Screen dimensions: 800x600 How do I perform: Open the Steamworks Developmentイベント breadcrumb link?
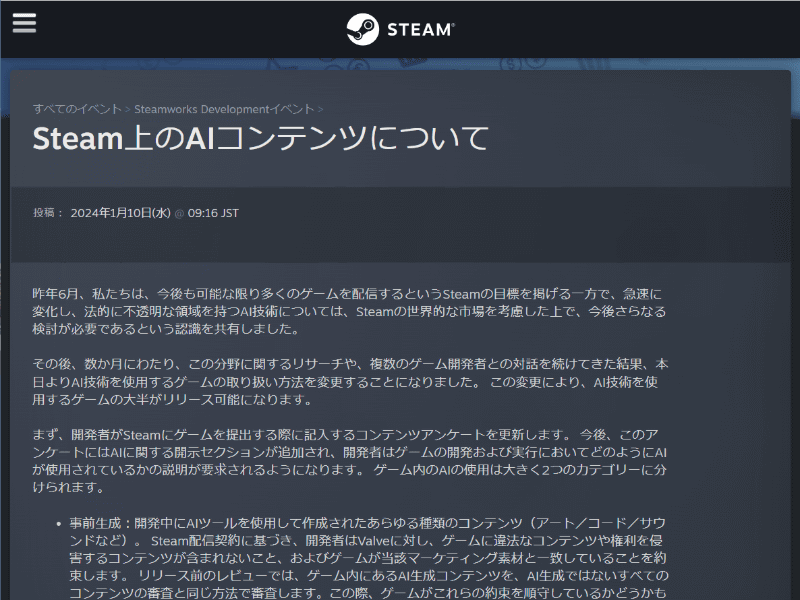click(x=224, y=109)
